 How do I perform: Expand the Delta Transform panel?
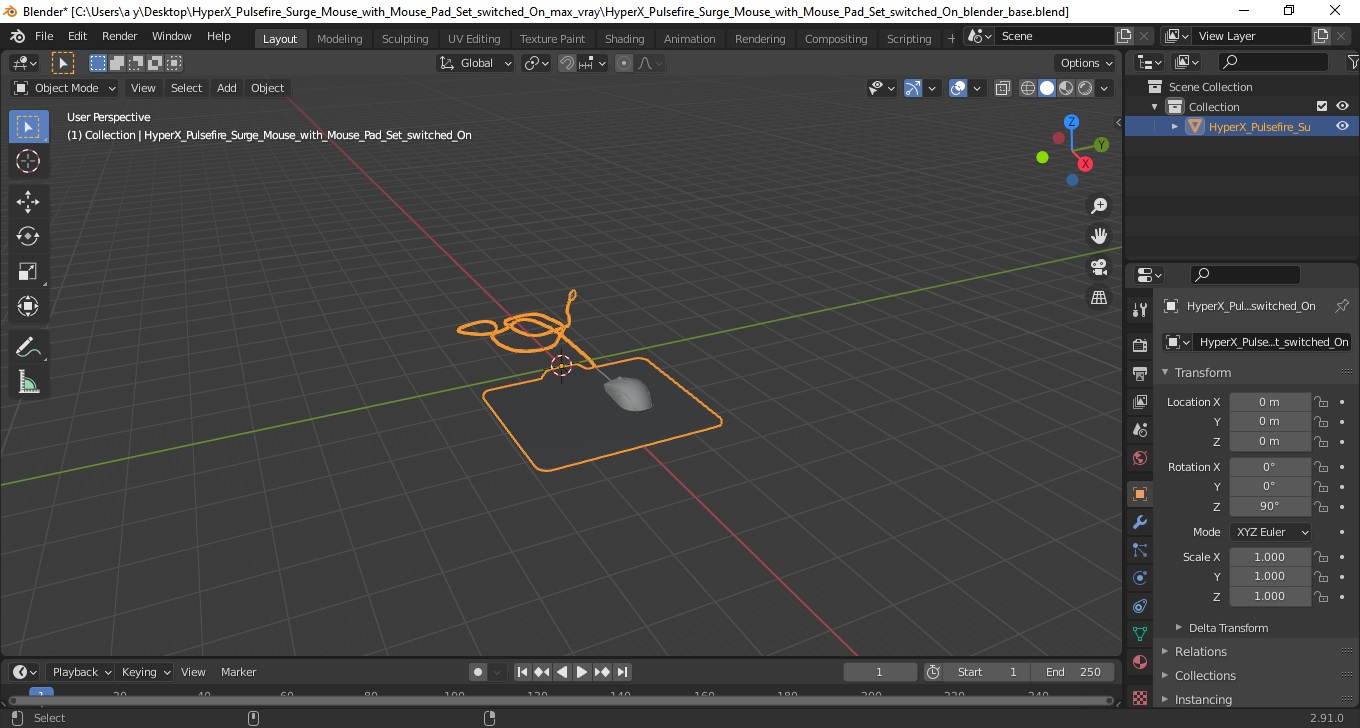coord(1228,628)
